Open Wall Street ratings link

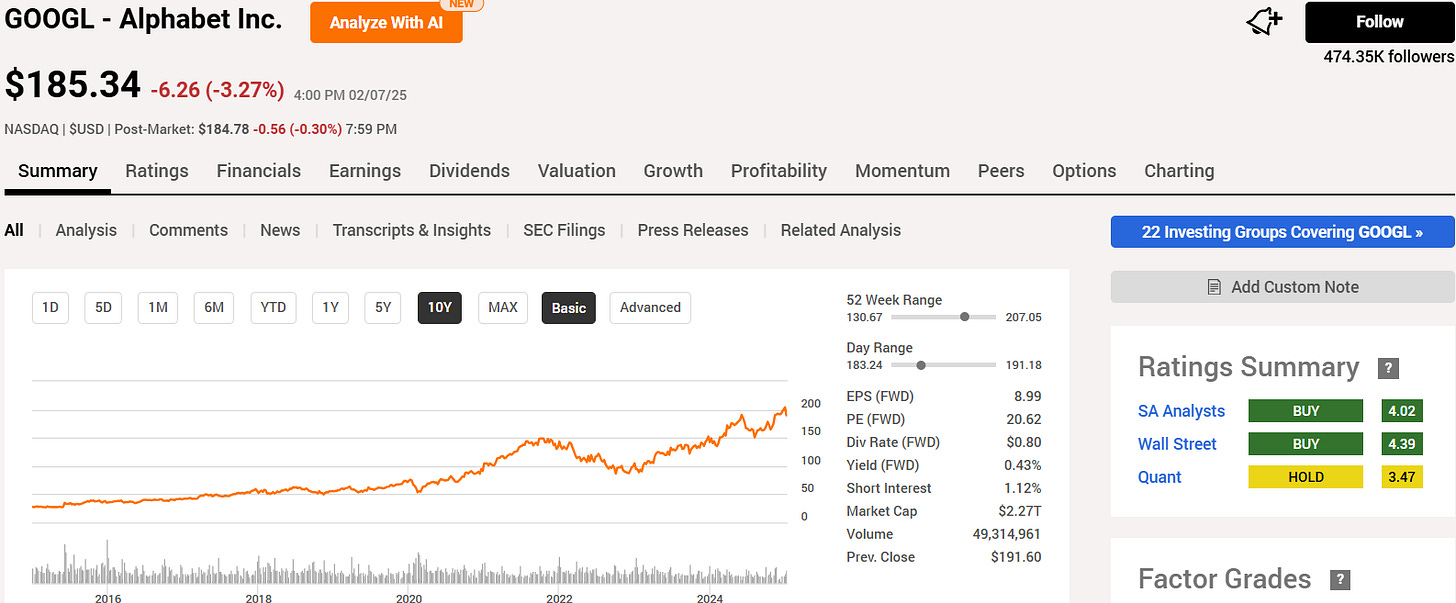(x=1177, y=444)
